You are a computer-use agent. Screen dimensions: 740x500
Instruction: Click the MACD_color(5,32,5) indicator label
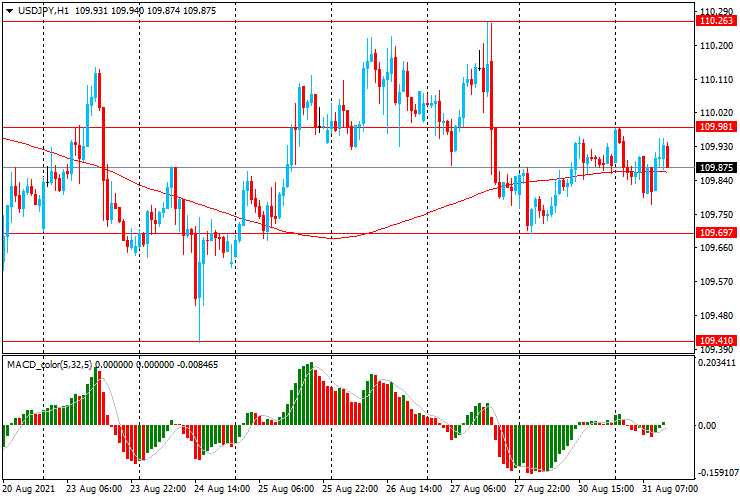point(50,364)
